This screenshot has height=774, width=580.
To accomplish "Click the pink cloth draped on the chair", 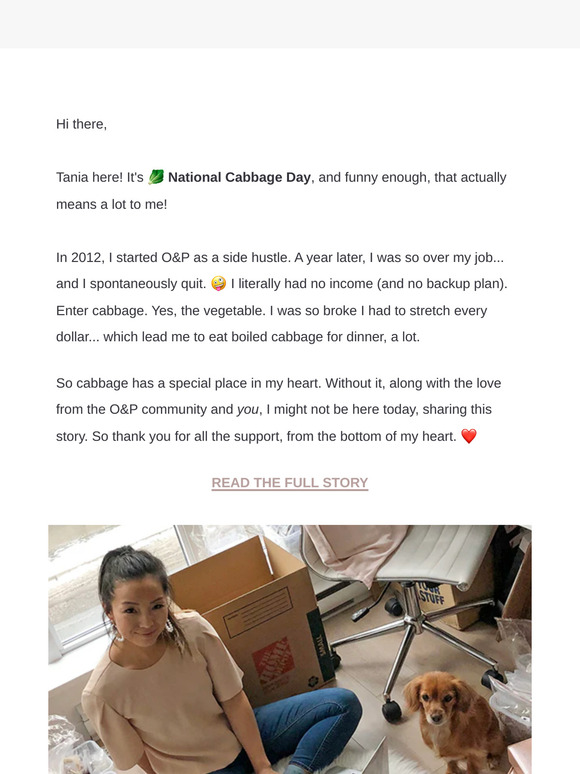I will tap(353, 550).
